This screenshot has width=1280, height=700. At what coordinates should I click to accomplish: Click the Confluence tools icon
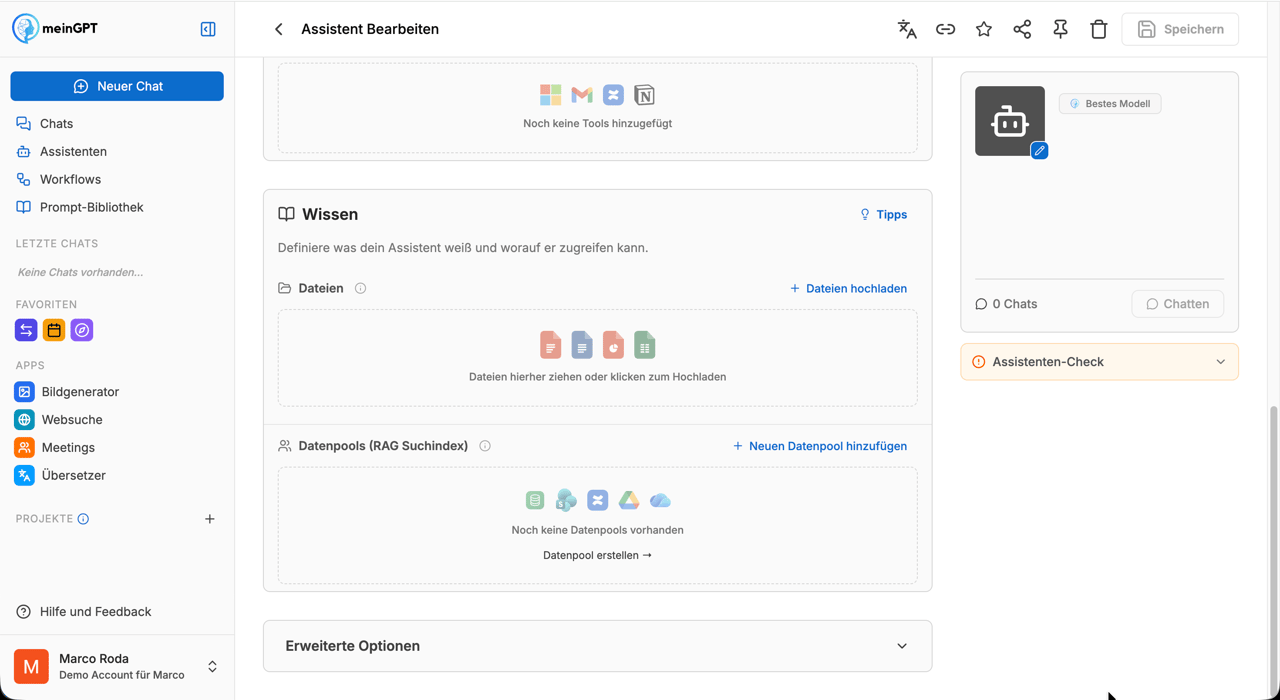613,95
